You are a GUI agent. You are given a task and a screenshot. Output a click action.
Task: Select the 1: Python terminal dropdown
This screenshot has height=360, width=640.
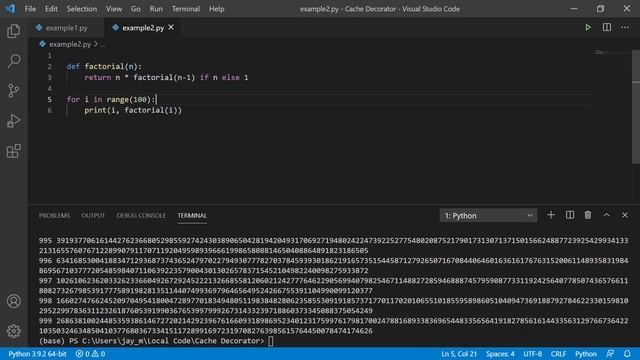[488, 216]
